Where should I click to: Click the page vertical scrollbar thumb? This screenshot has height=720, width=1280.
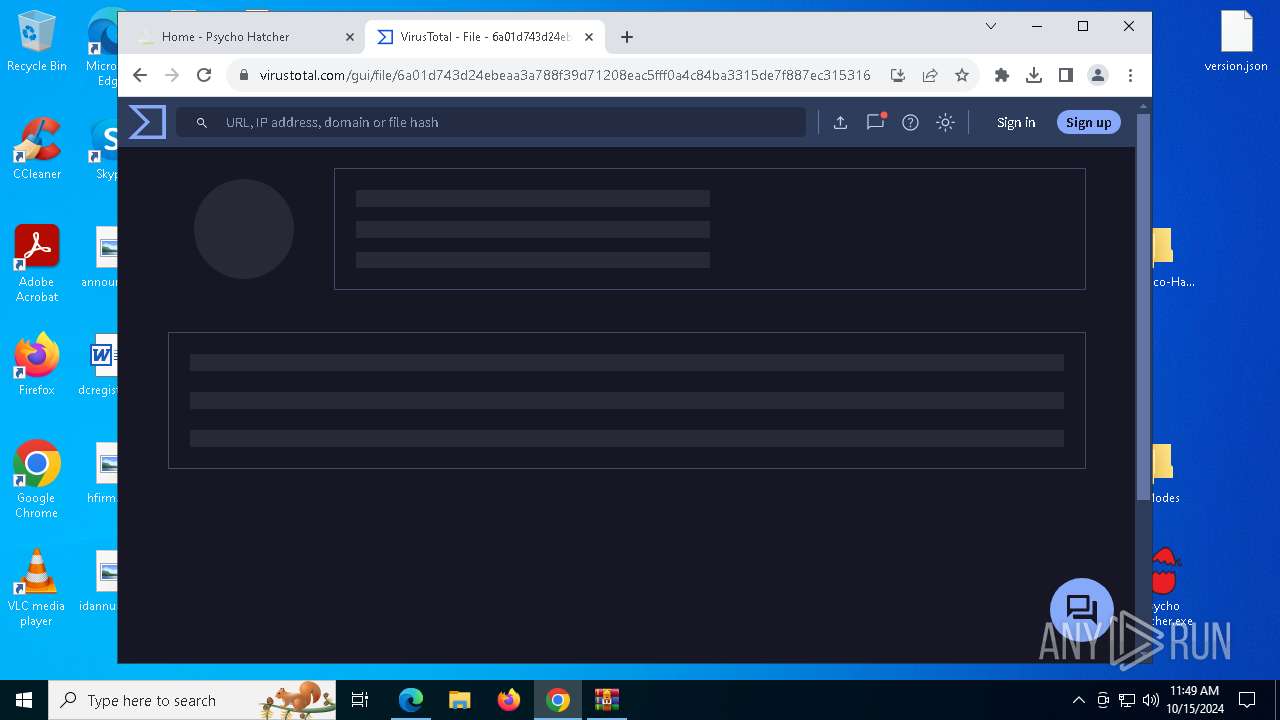(x=1143, y=305)
